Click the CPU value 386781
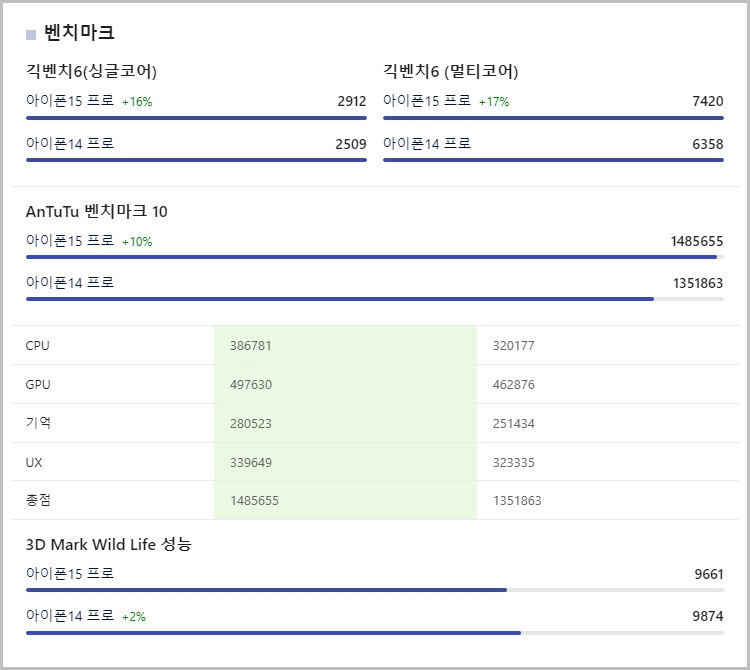This screenshot has width=750, height=670. click(251, 346)
